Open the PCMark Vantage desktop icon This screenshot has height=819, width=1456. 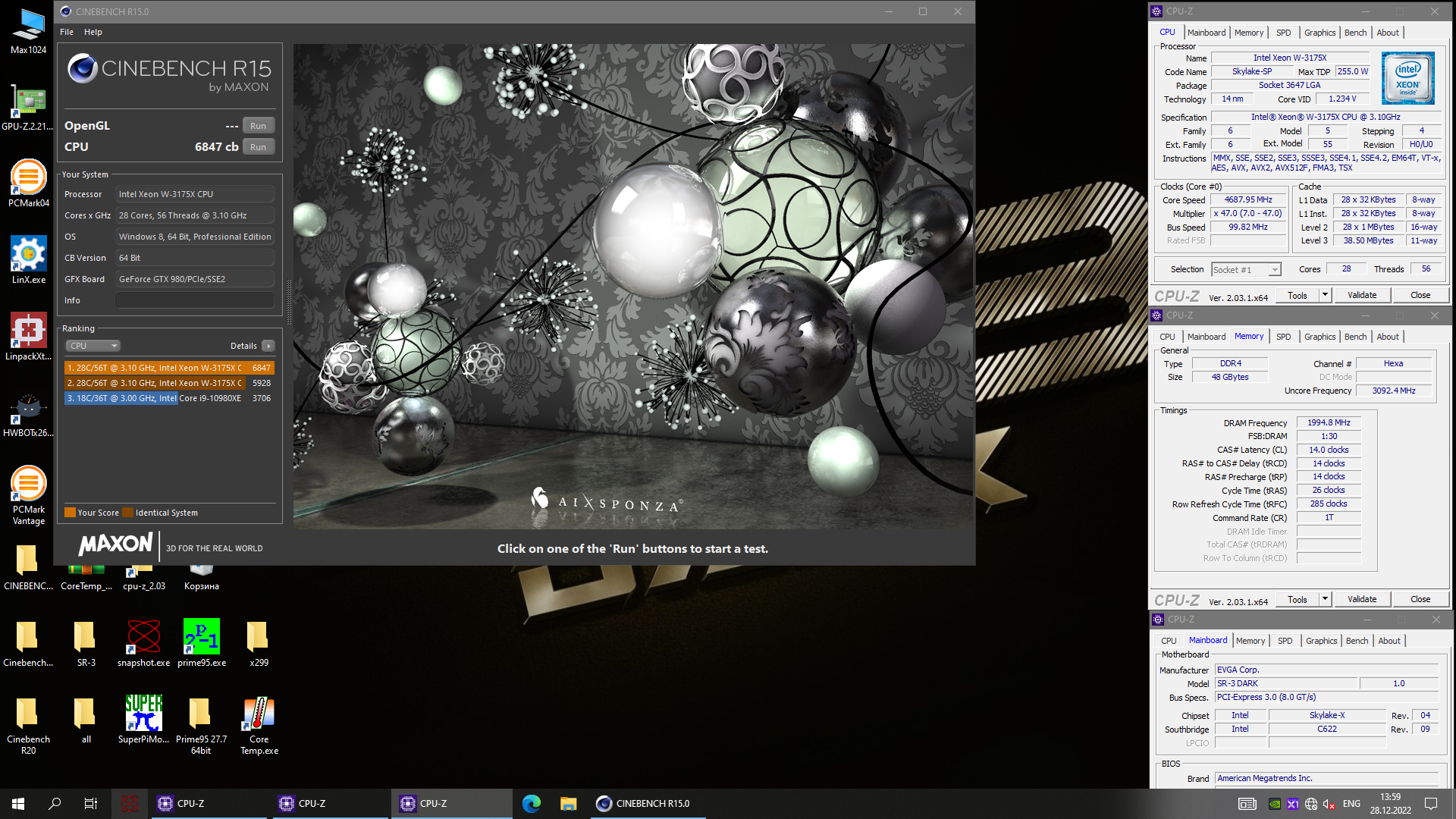[x=28, y=494]
